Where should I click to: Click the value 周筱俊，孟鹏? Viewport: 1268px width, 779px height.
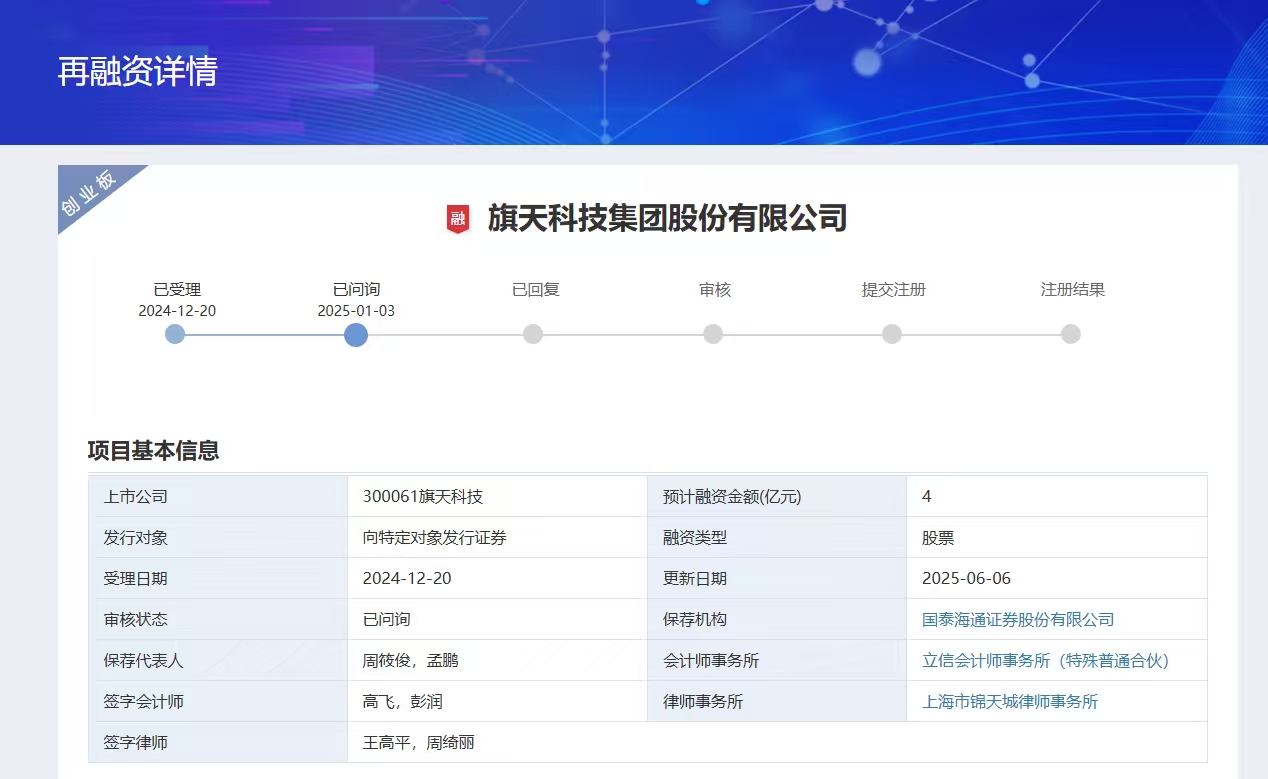click(411, 661)
